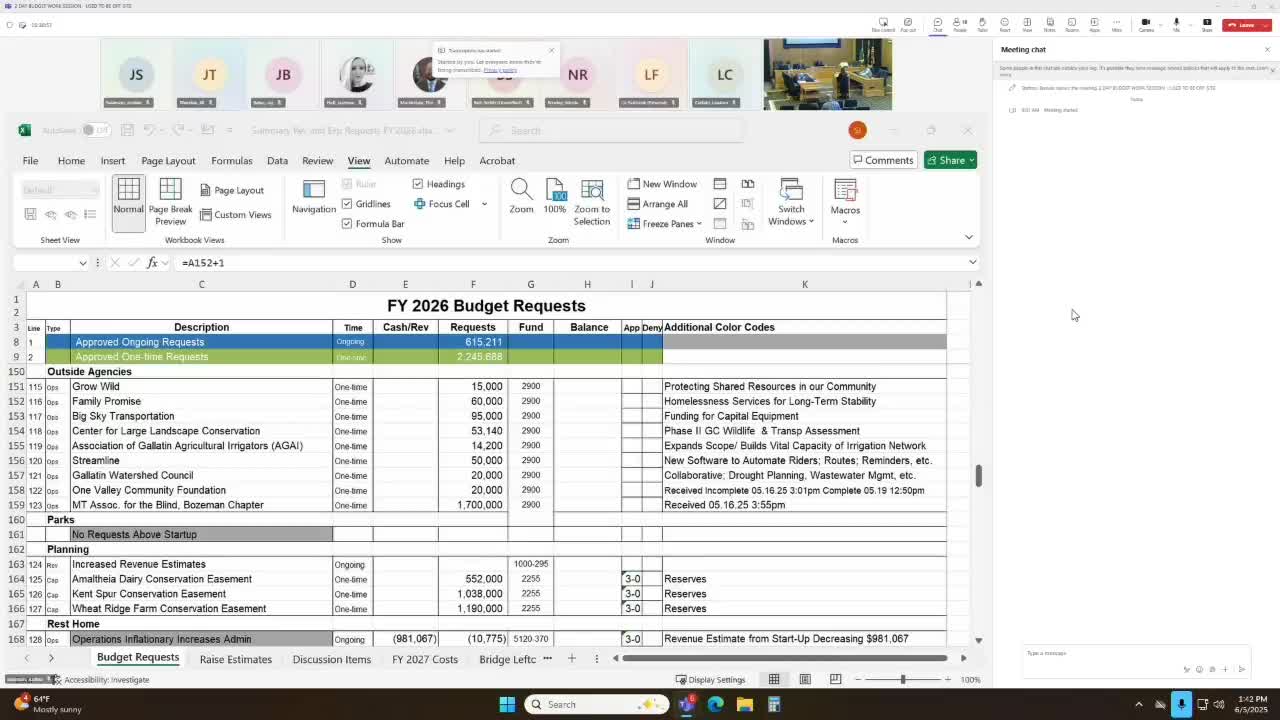
Task: Click the Excel account avatar
Action: [857, 130]
